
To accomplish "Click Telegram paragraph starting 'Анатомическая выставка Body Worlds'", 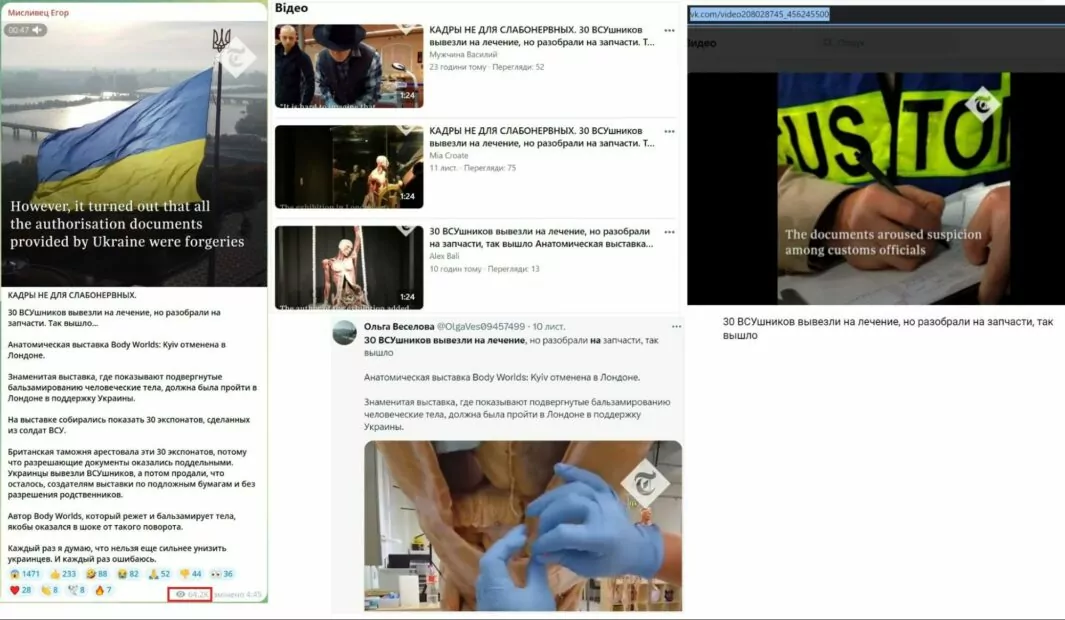I will point(117,350).
